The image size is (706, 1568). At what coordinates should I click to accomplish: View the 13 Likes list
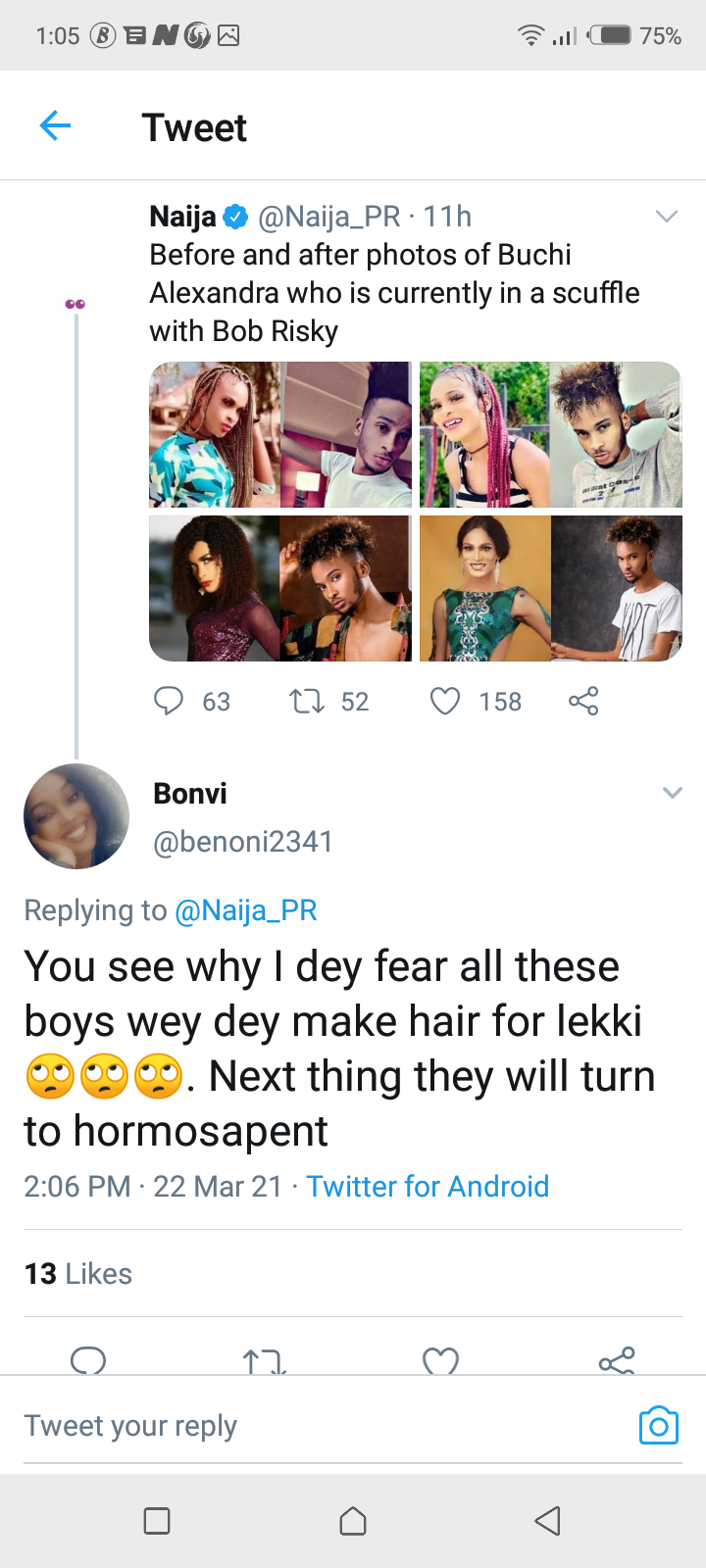coord(78,1274)
